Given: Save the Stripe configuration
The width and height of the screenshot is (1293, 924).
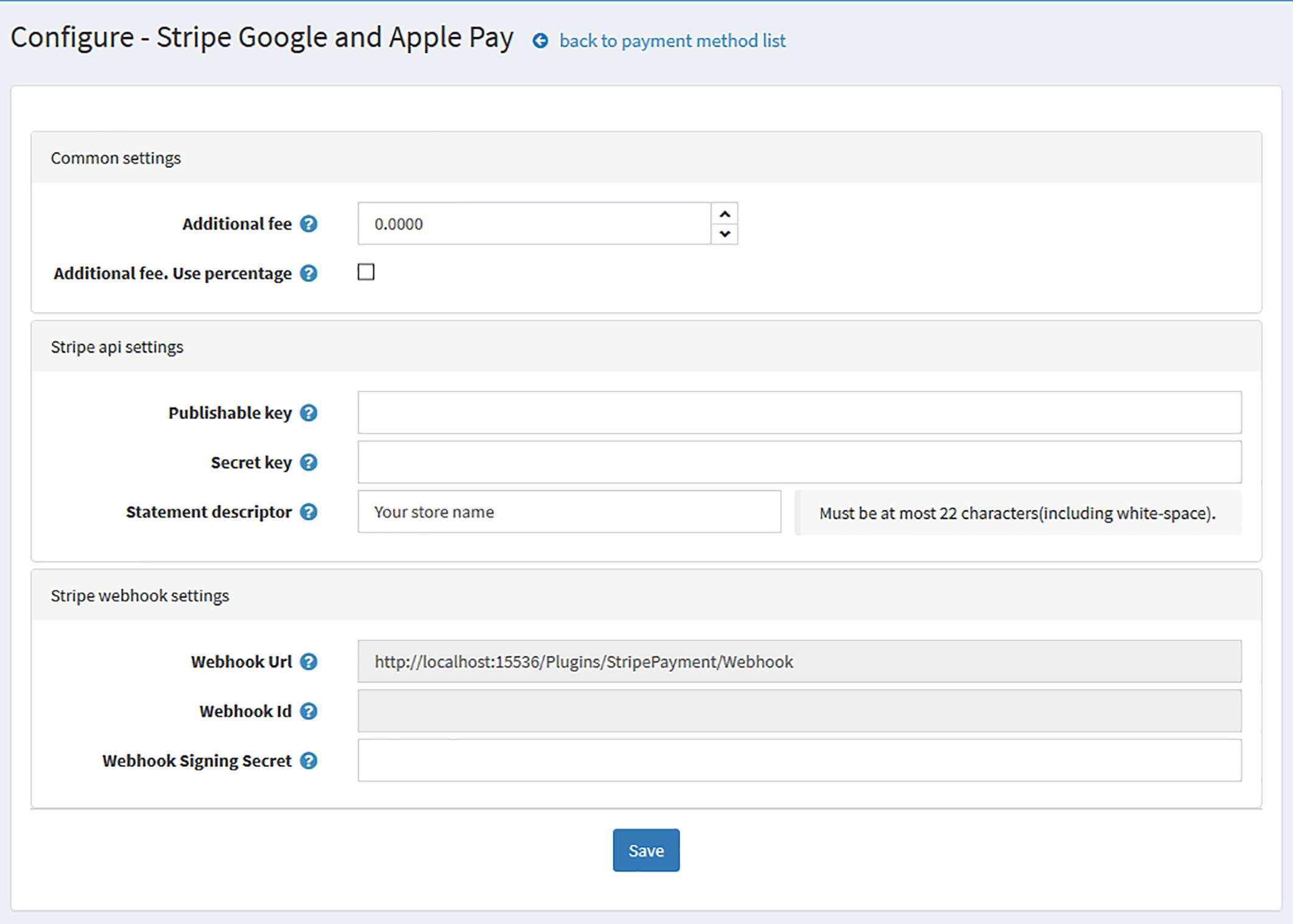Looking at the screenshot, I should point(646,850).
